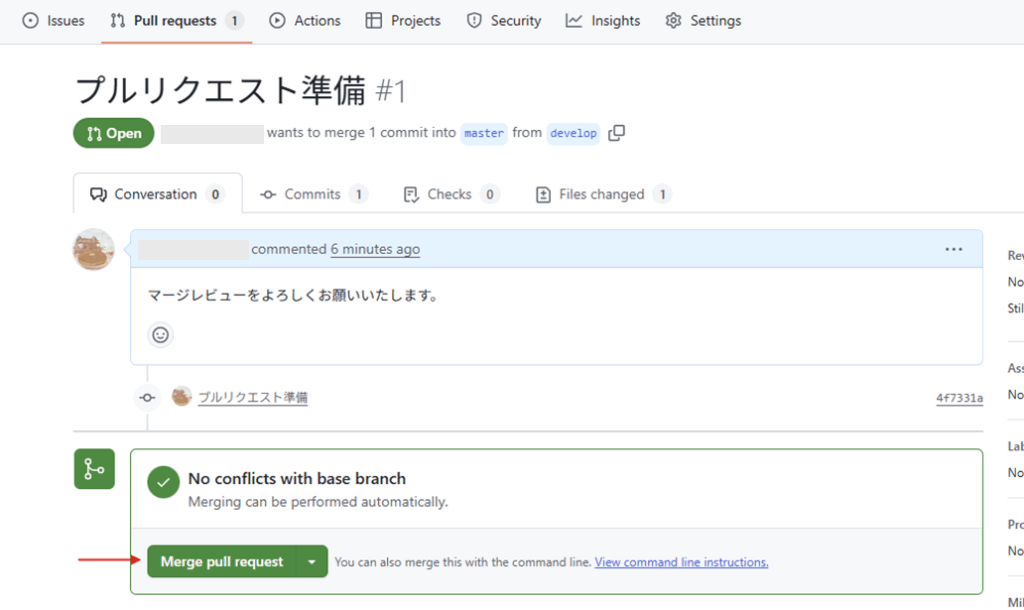Click the small commit author avatar
The image size is (1024, 610).
[181, 397]
